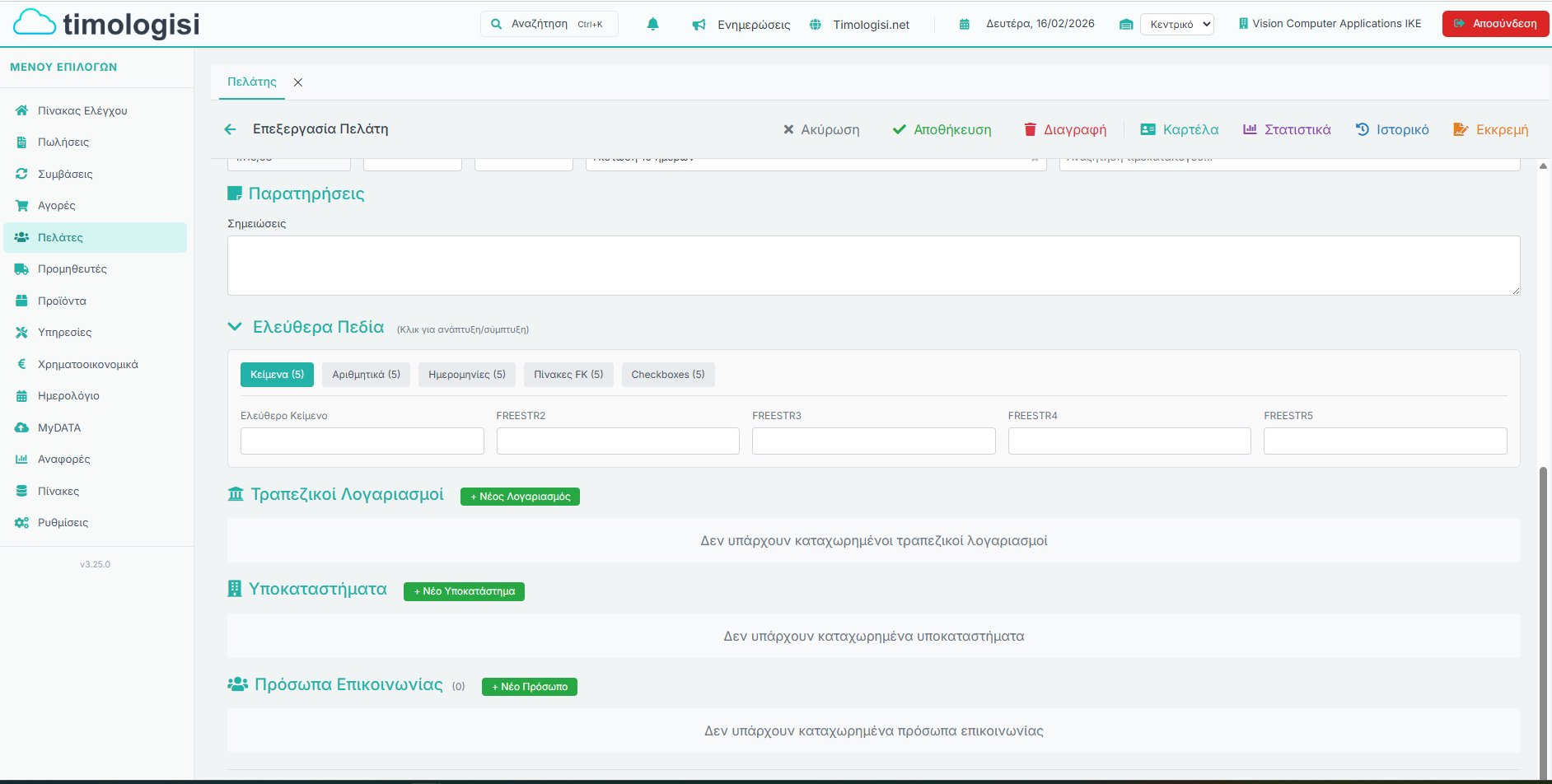Switch to the Ημερομηνίες (5) tab
The width and height of the screenshot is (1552, 784).
point(466,375)
